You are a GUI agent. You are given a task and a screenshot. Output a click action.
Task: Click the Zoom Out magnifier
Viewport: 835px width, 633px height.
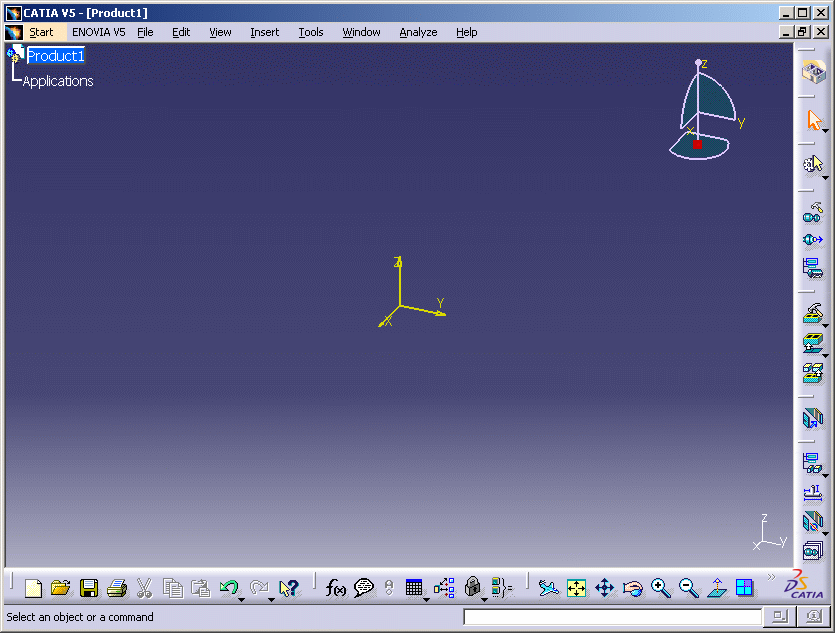[x=689, y=588]
